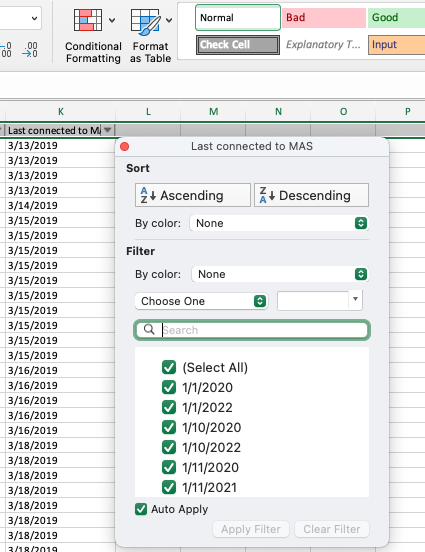425x552 pixels.
Task: Select column N header
Action: (x=278, y=112)
